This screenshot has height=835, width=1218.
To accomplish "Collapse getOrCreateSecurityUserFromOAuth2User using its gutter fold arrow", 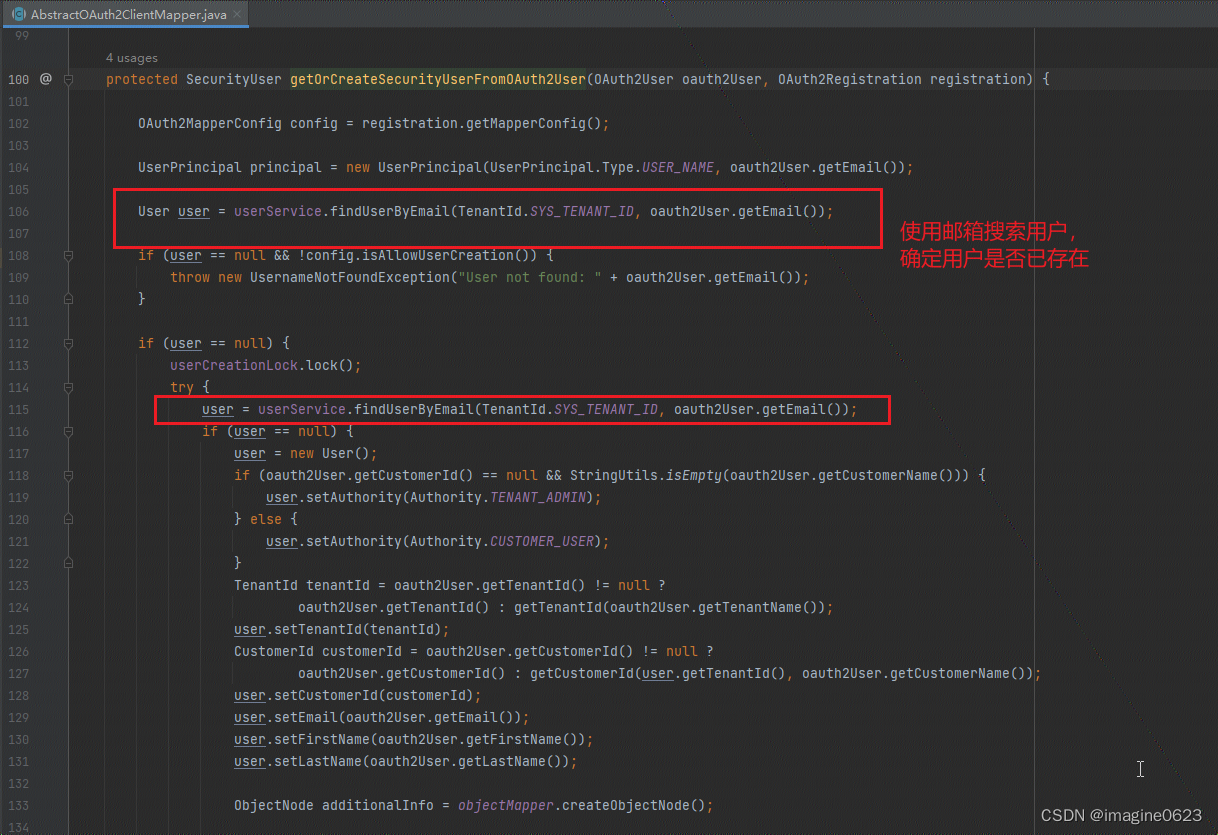I will [66, 79].
